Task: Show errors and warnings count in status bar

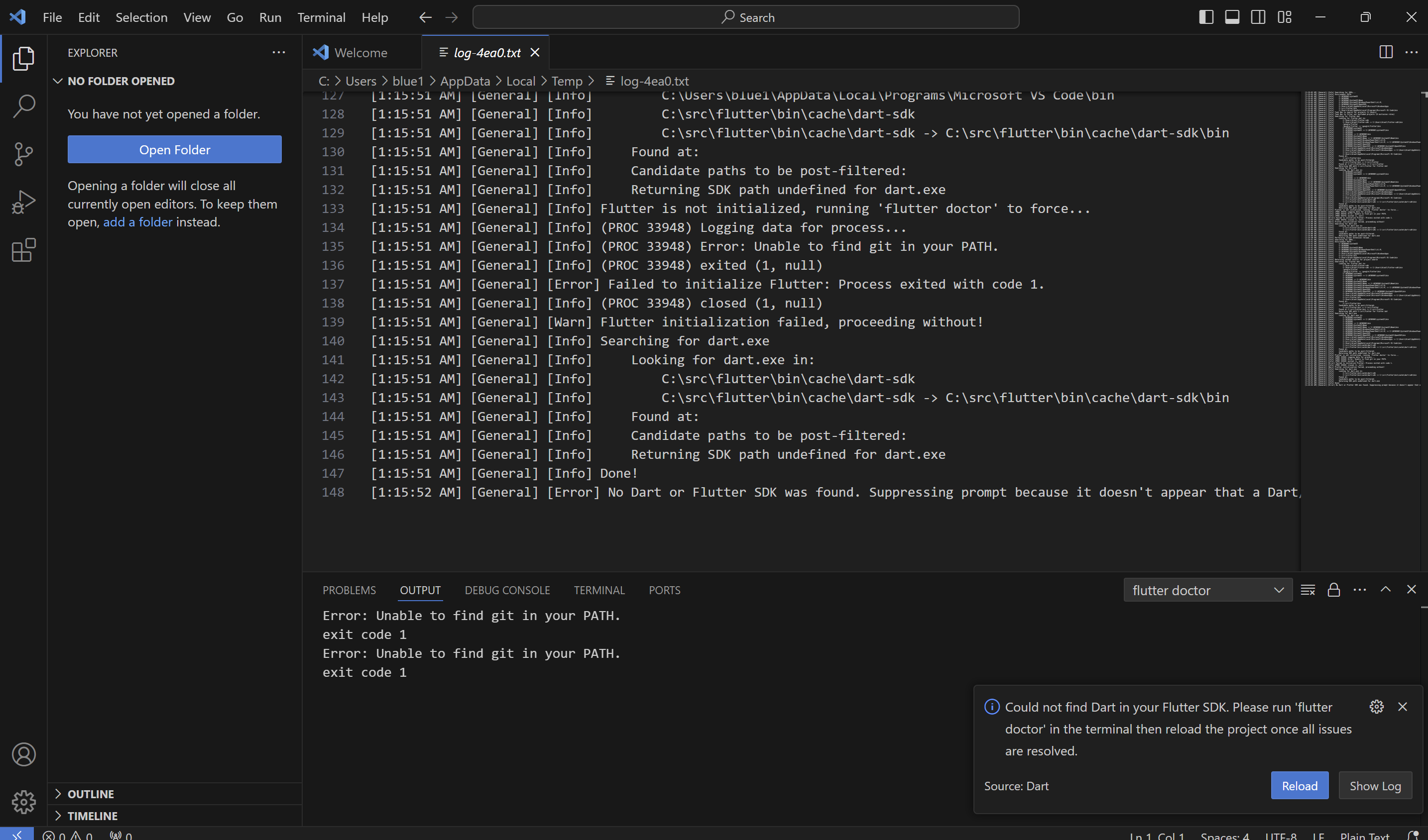Action: pos(67,835)
